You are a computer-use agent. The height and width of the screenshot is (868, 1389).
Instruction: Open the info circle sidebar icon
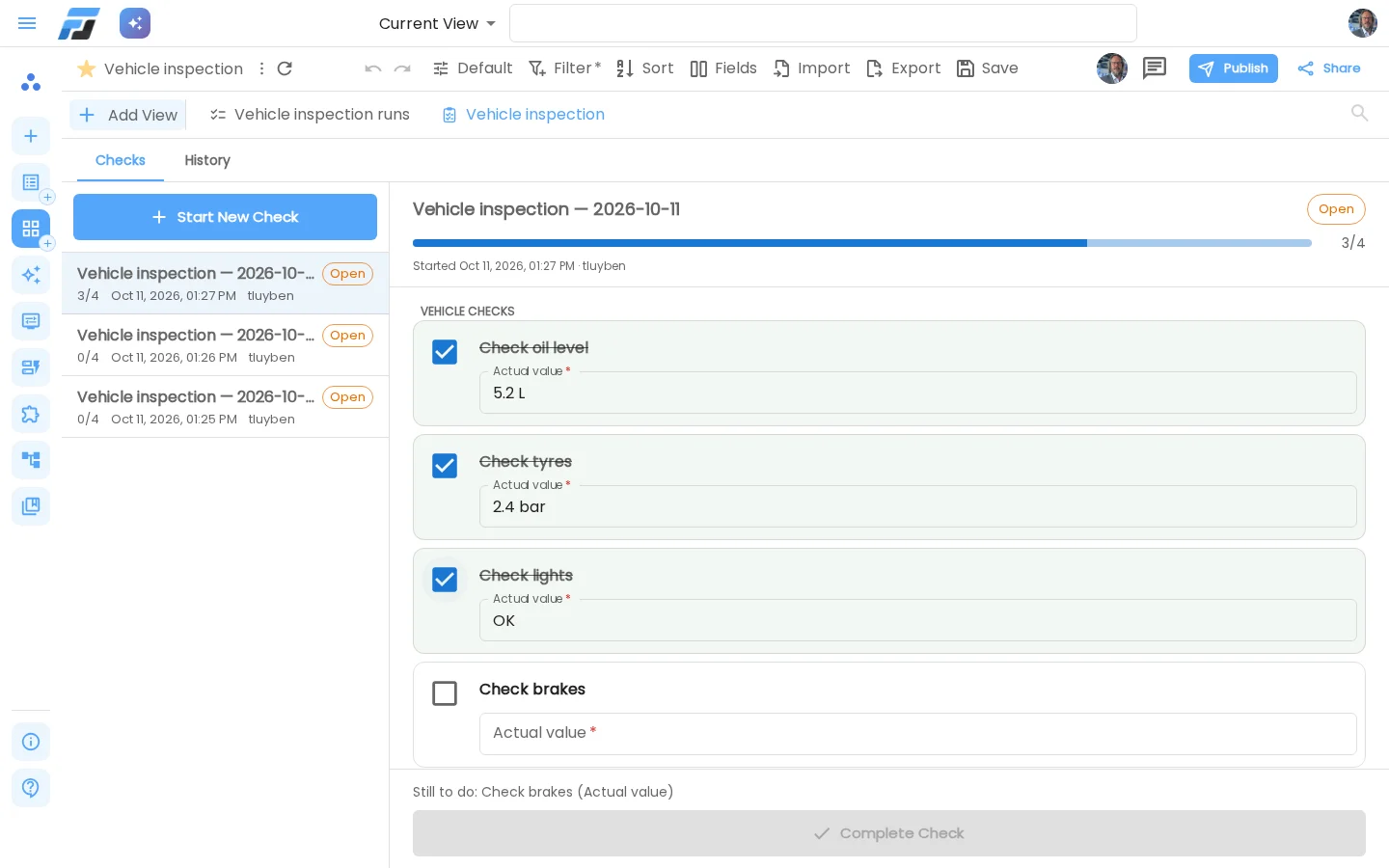31,742
